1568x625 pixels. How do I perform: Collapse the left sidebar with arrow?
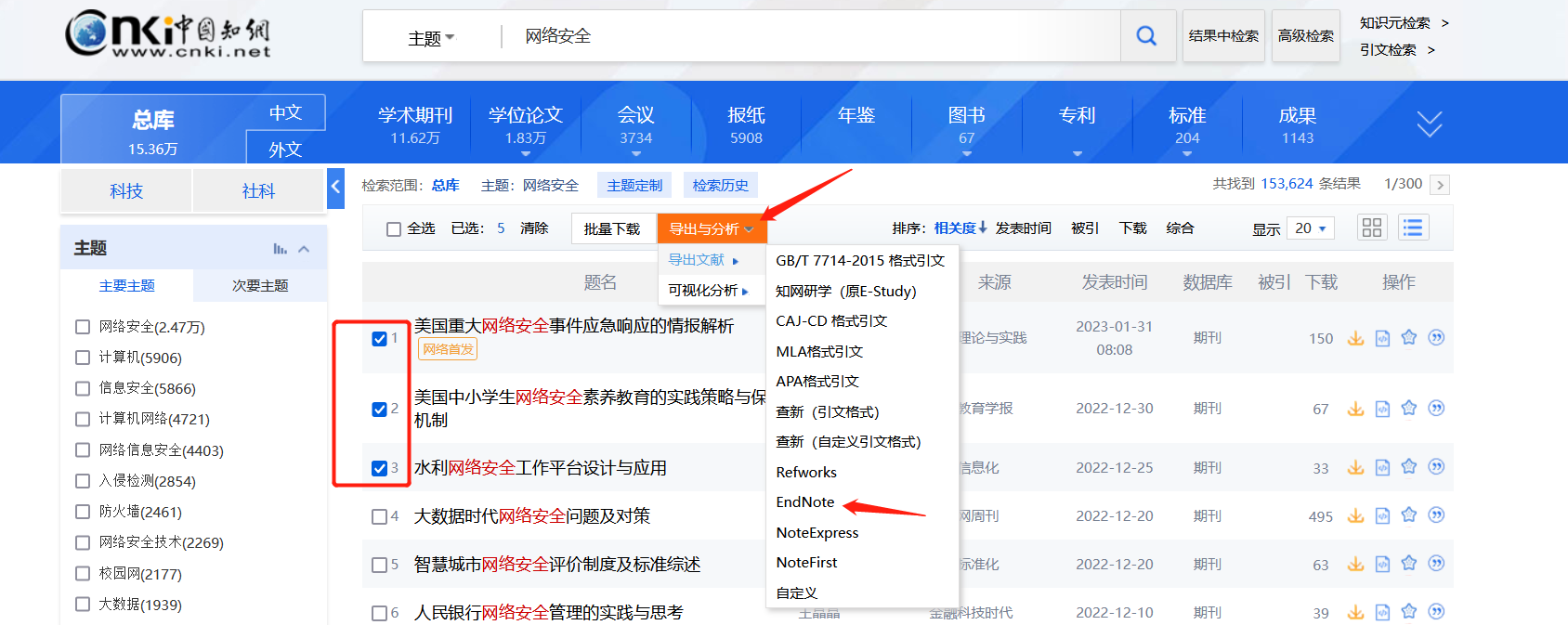[336, 188]
